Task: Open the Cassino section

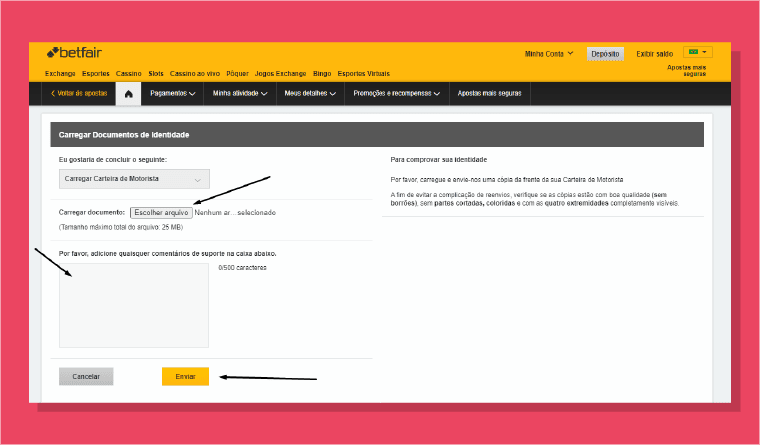Action: coord(128,74)
